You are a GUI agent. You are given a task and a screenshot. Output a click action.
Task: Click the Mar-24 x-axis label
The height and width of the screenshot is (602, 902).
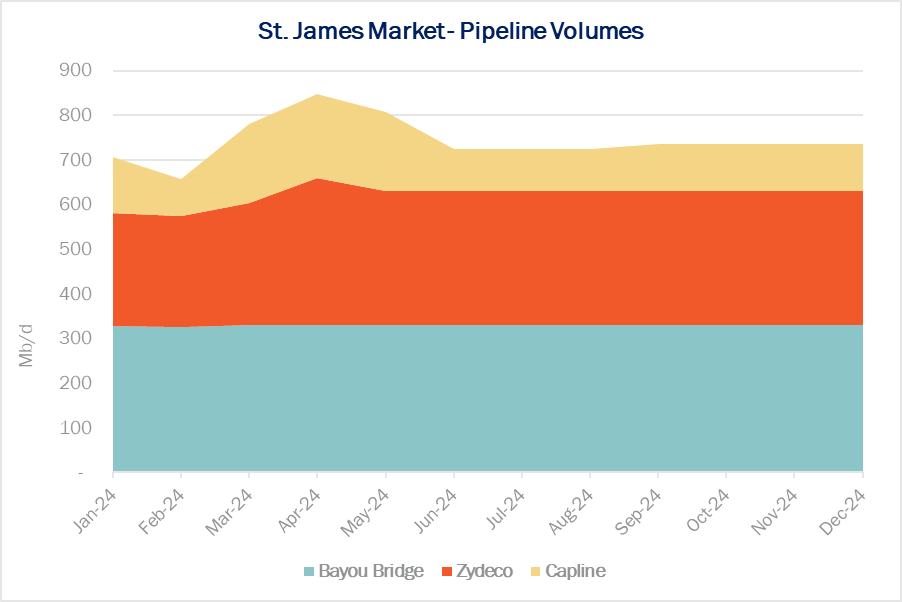(x=229, y=512)
